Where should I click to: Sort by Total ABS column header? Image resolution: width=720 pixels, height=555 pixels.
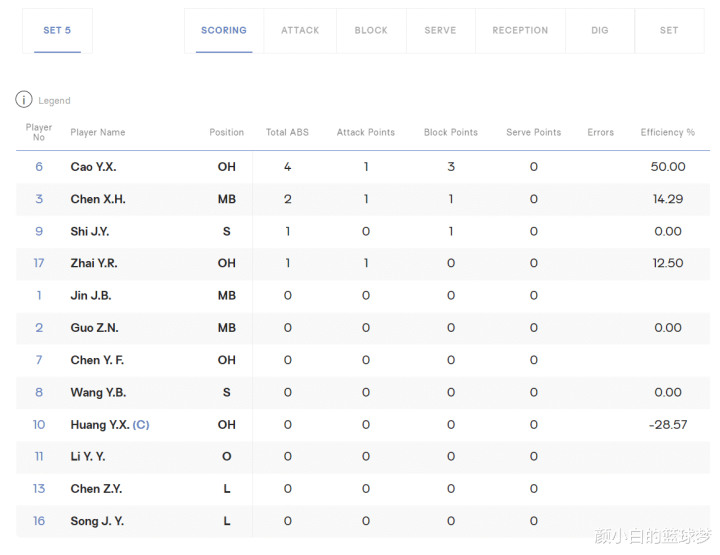[287, 132]
